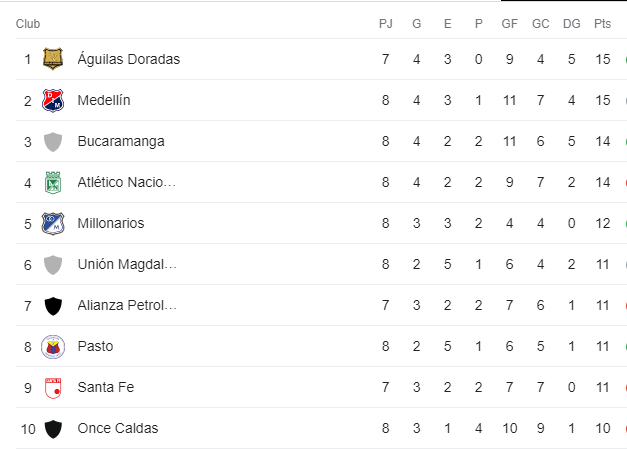Click the Atlético Nacional green crest
Image resolution: width=627 pixels, height=449 pixels.
pyautogui.click(x=53, y=182)
